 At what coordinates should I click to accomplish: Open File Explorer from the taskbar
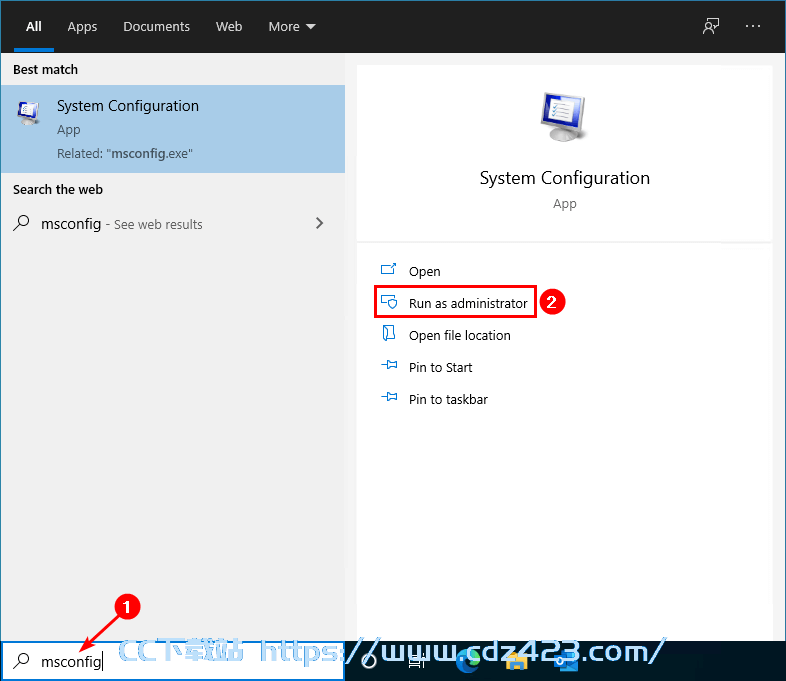coord(516,662)
